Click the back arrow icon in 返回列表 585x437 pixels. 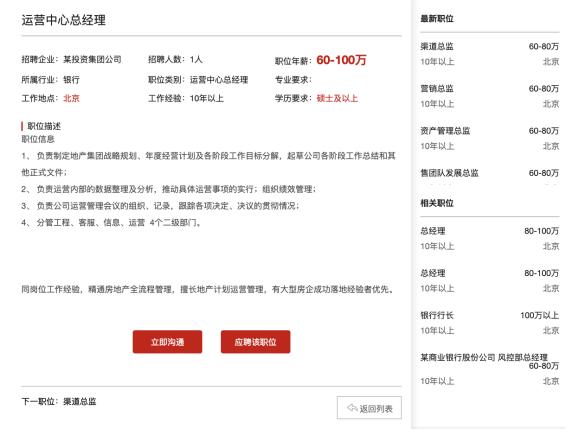click(x=352, y=408)
